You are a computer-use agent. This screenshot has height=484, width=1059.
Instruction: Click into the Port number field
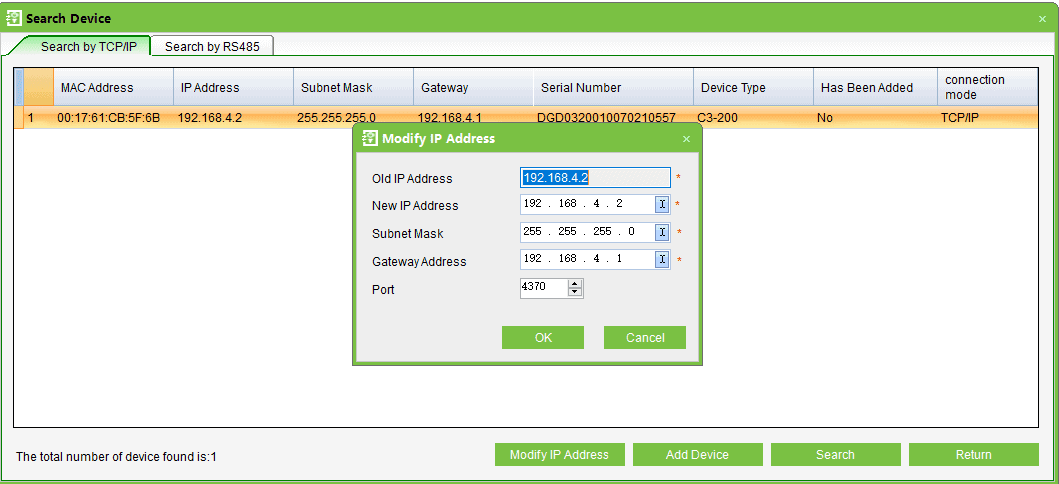[543, 288]
